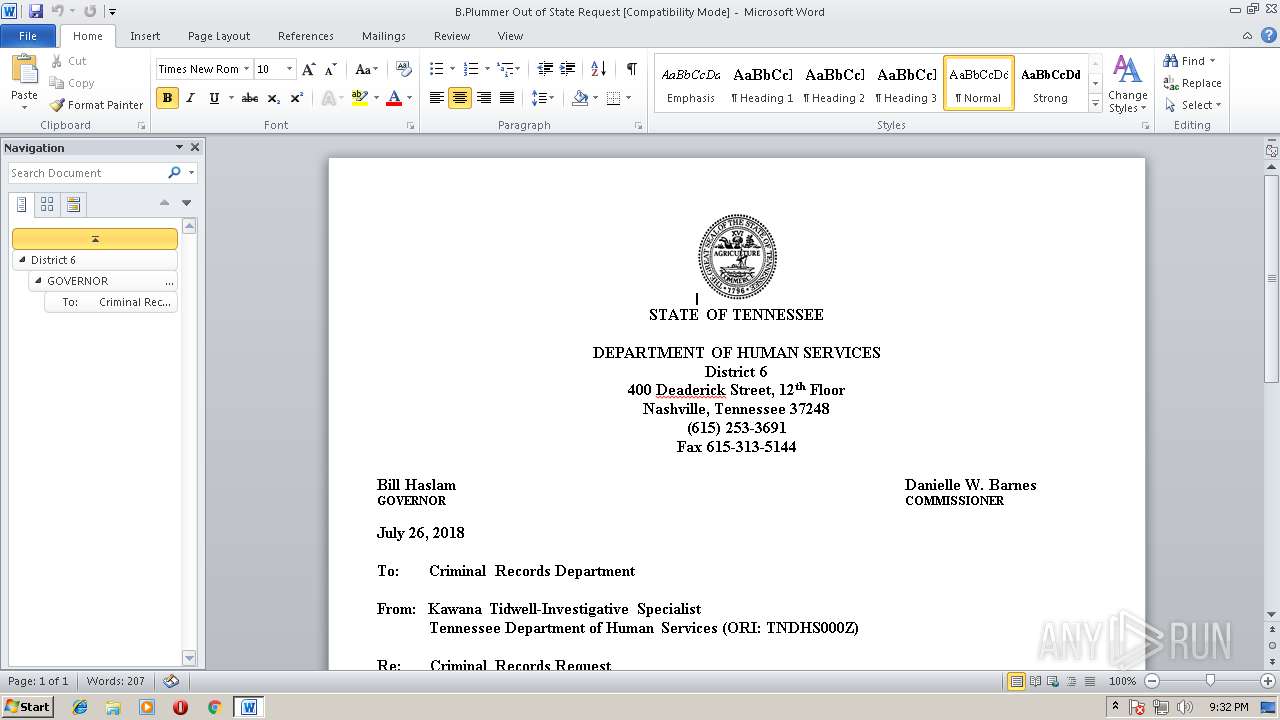
Task: Open the font name dropdown
Action: pyautogui.click(x=246, y=69)
